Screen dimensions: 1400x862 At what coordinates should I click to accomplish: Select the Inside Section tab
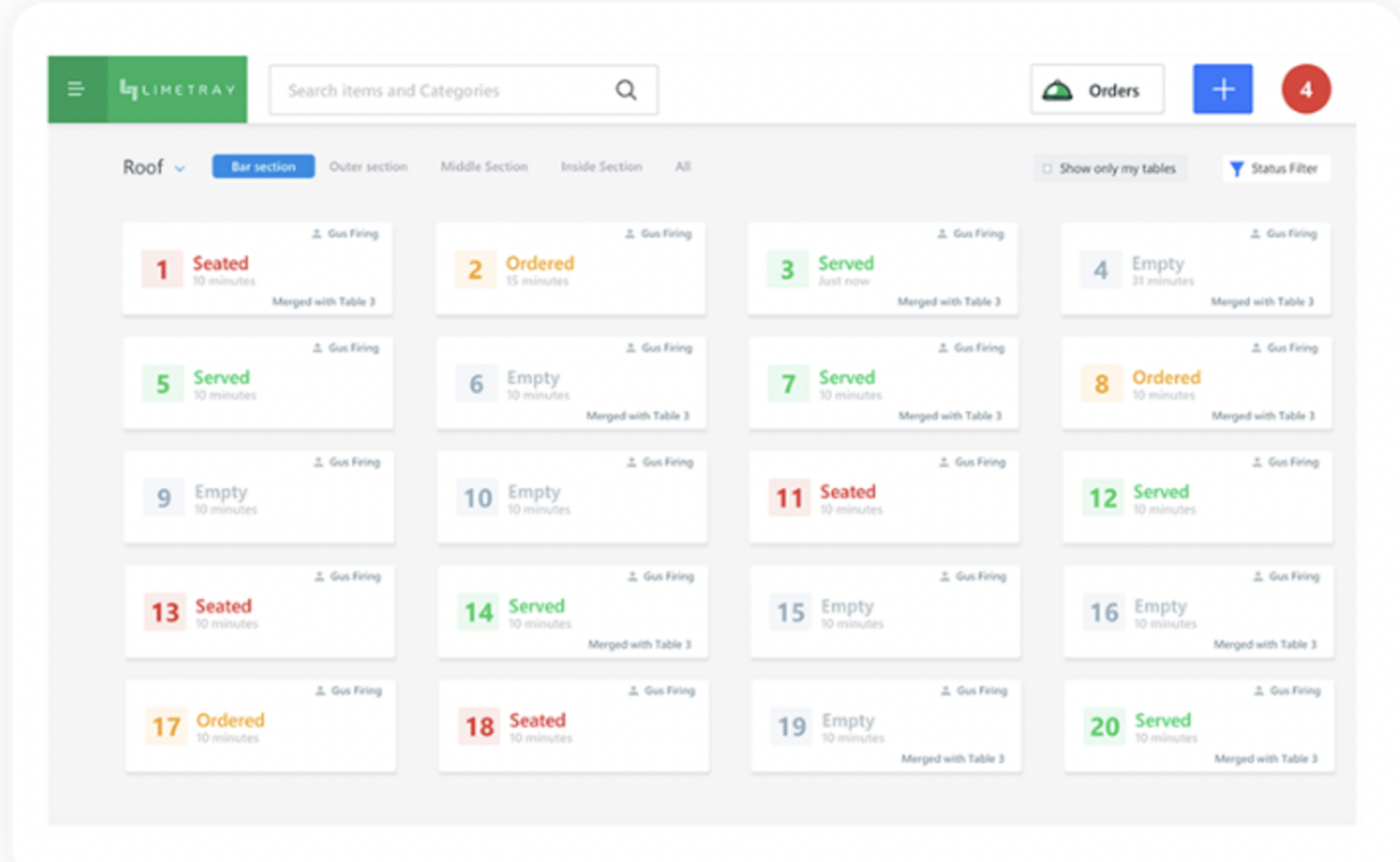[601, 167]
